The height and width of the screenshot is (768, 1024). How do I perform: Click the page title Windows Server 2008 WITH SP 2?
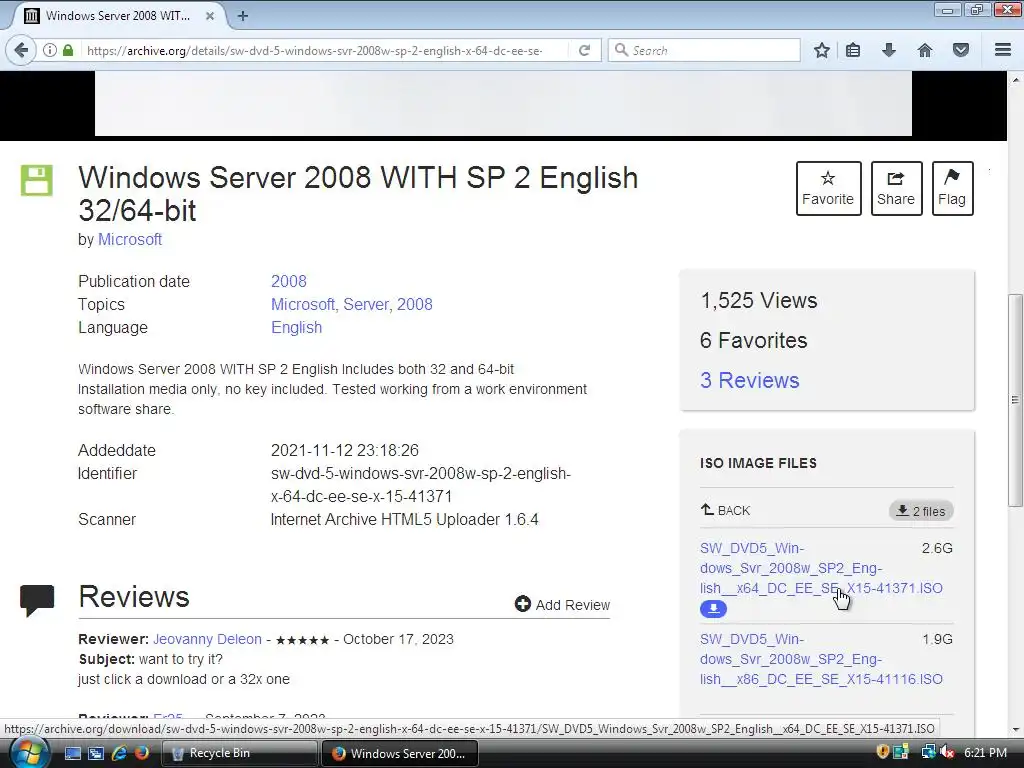[x=358, y=194]
